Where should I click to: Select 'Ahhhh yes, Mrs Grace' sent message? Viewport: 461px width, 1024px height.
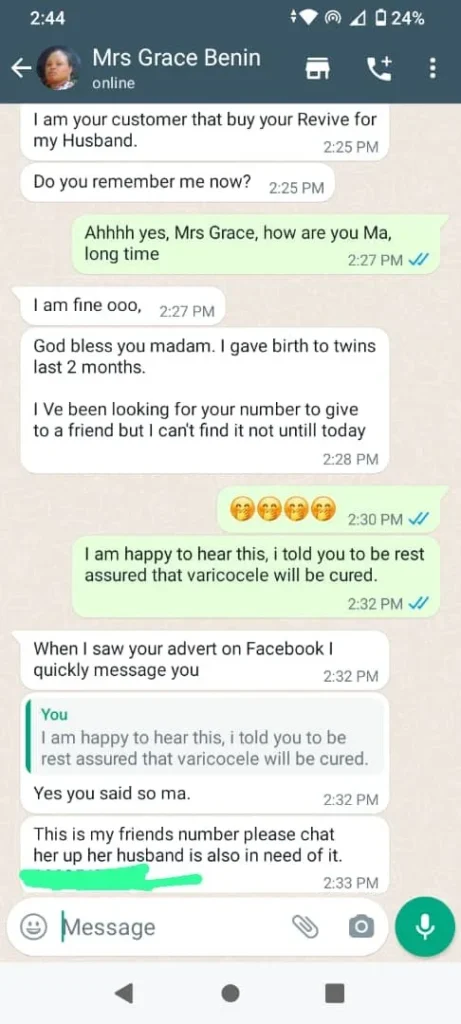261,244
